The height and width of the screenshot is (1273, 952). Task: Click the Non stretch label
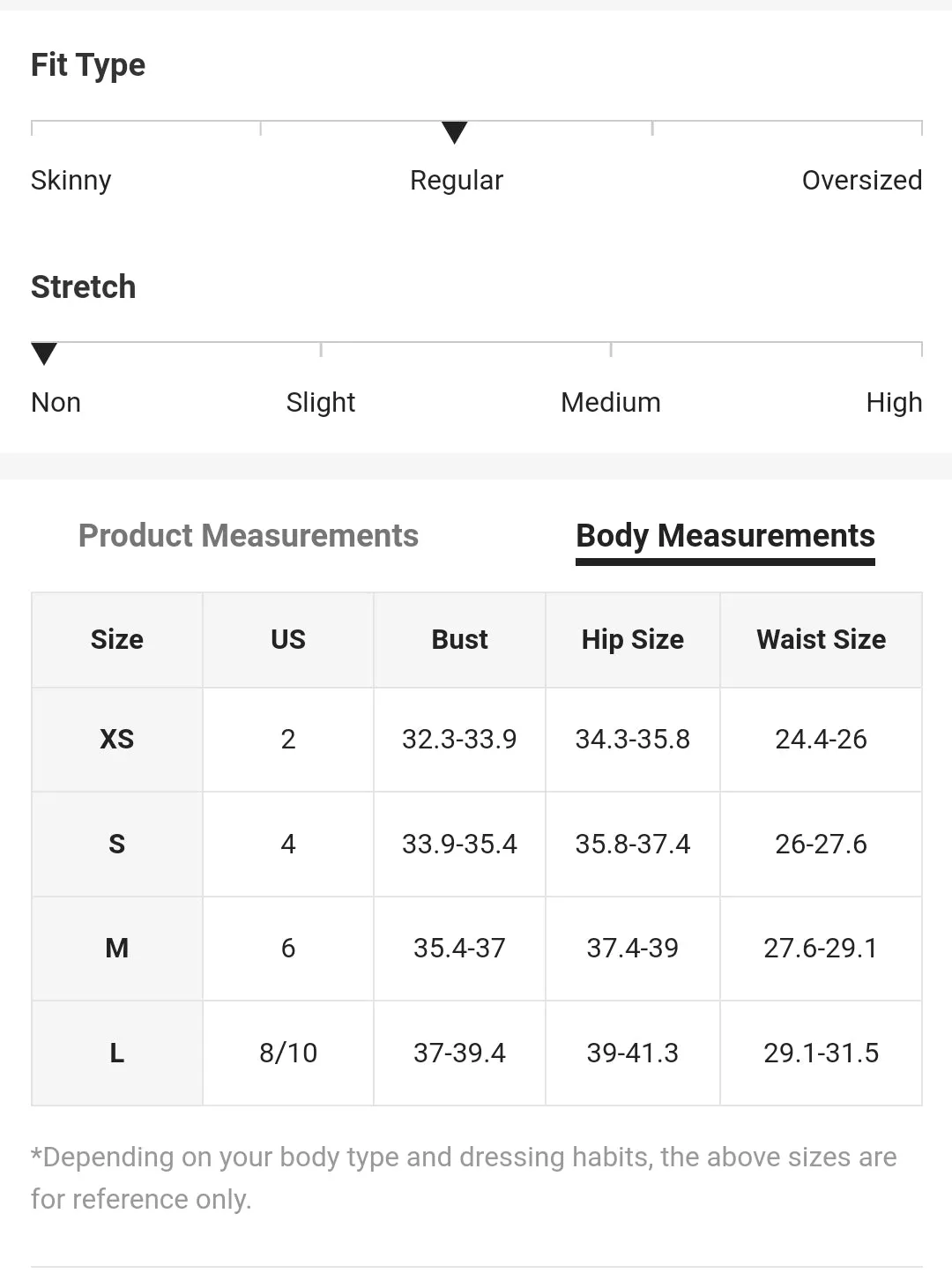pyautogui.click(x=56, y=403)
